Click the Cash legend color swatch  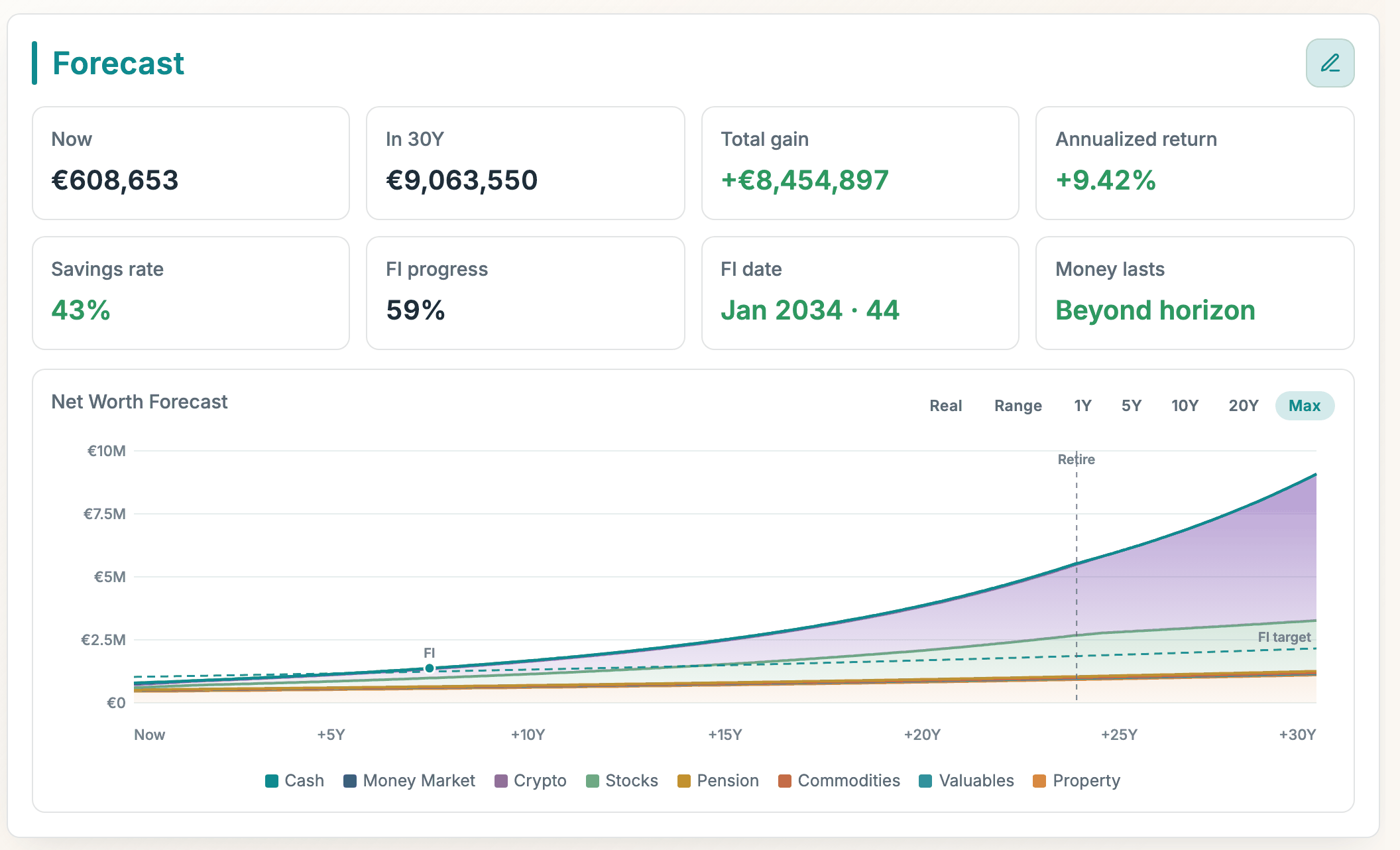coord(272,781)
